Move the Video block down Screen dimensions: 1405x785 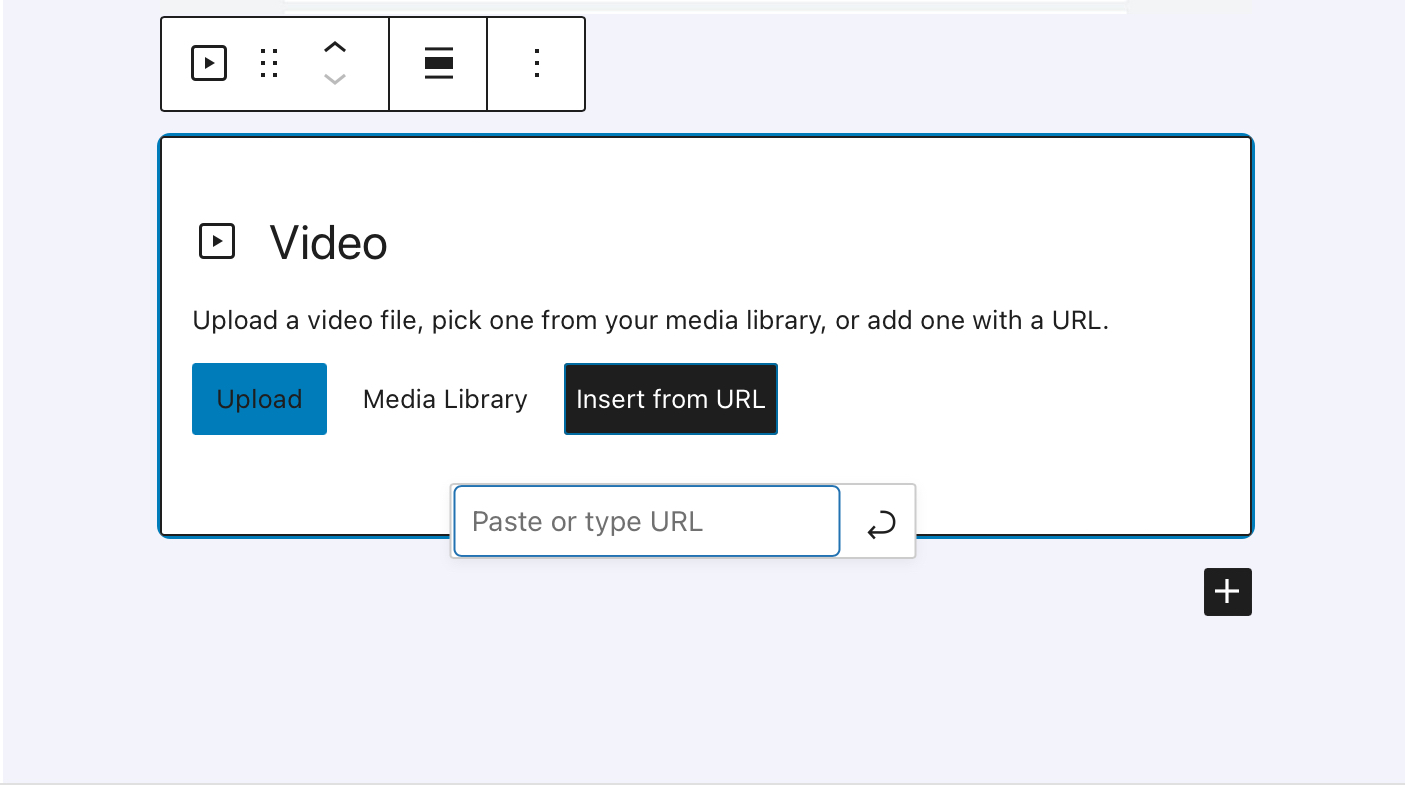(x=335, y=79)
